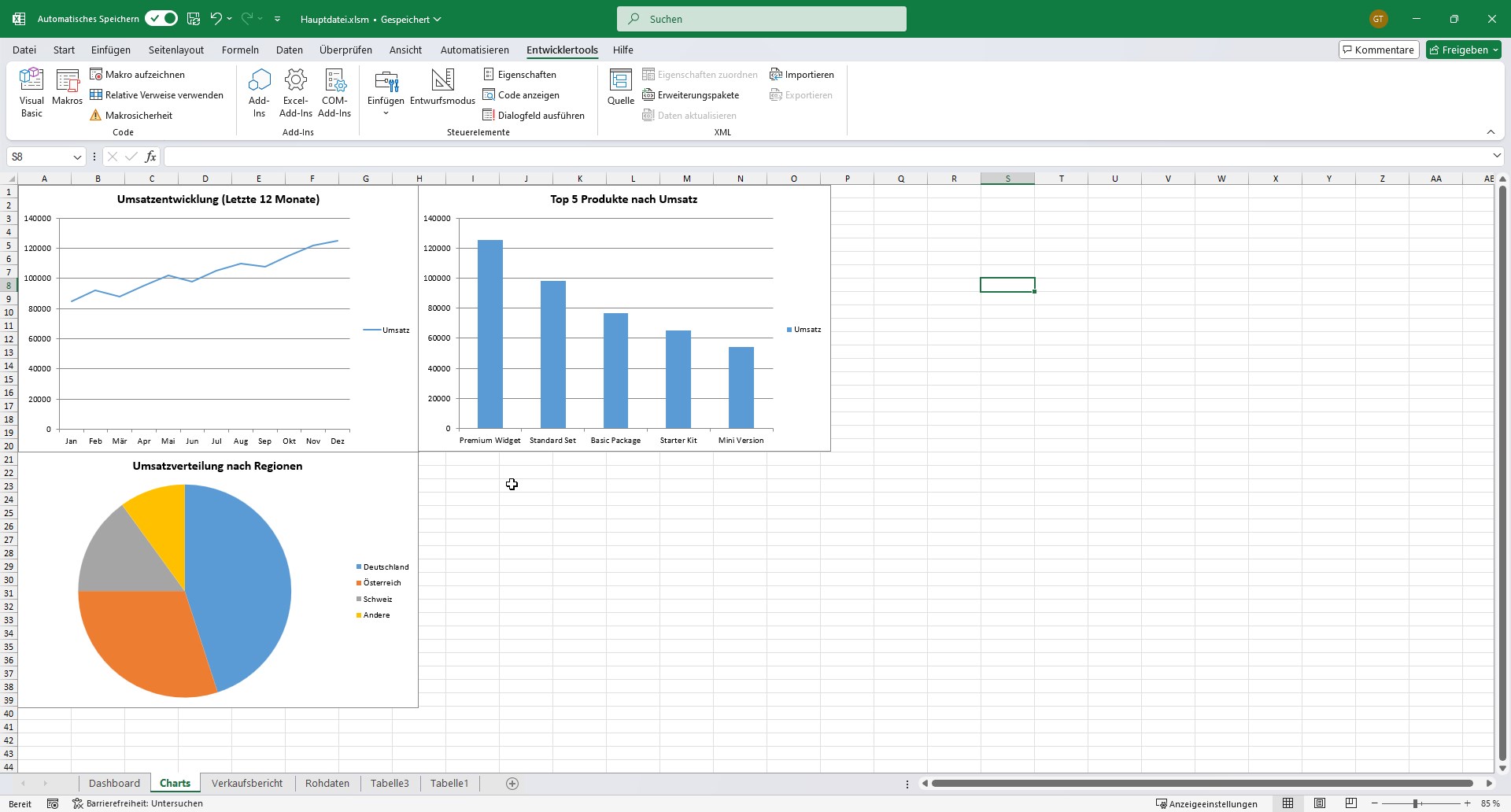Image resolution: width=1511 pixels, height=812 pixels.
Task: Click the COM-Add-Ins icon
Action: click(x=334, y=90)
